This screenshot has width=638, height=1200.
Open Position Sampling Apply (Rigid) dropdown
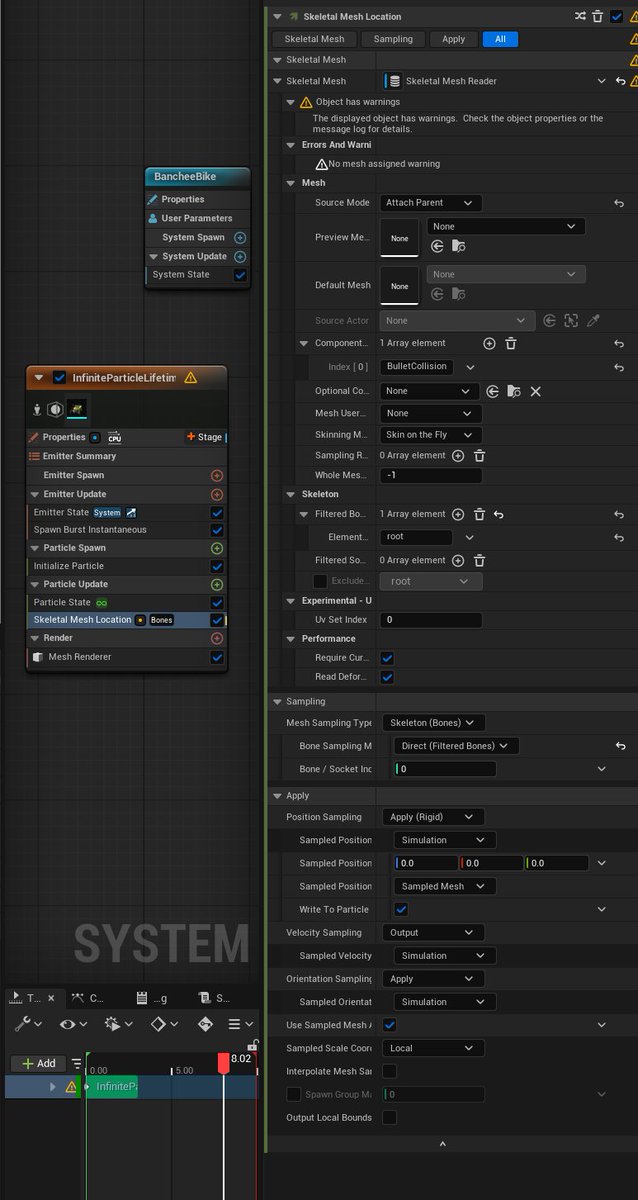(x=434, y=817)
